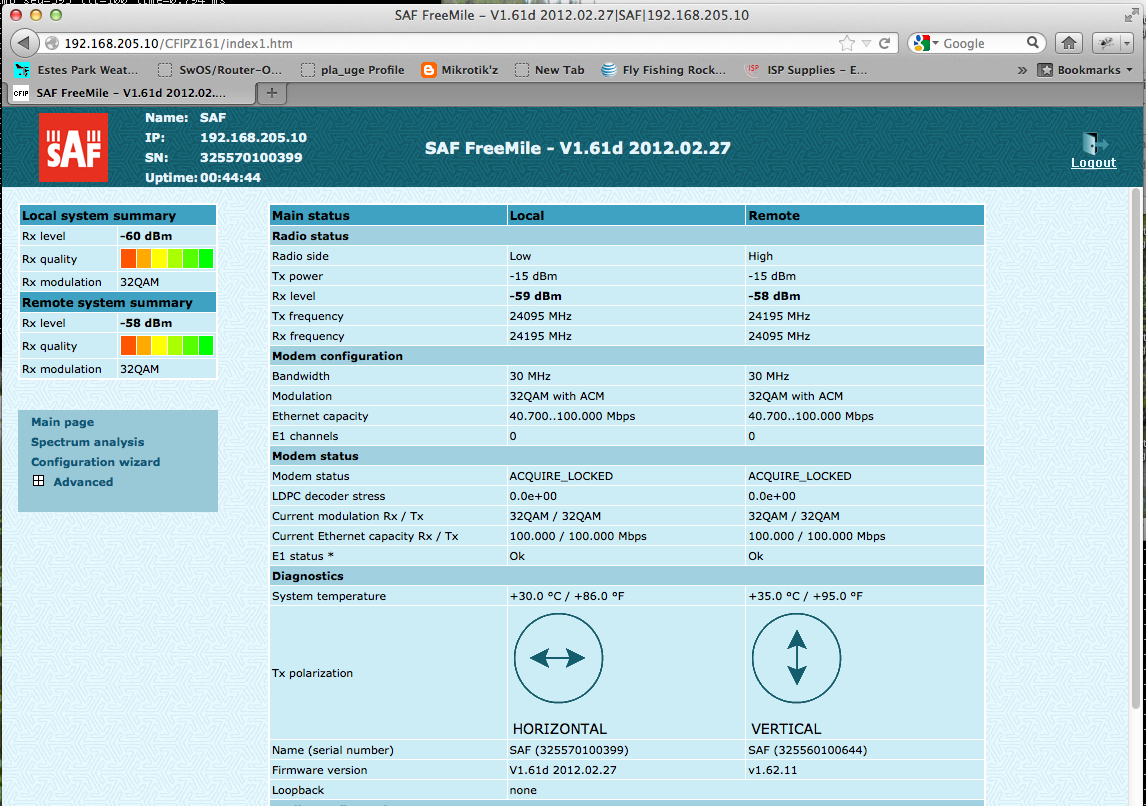The image size is (1146, 806).
Task: Open Configuration wizard in the sidebar
Action: 95,462
